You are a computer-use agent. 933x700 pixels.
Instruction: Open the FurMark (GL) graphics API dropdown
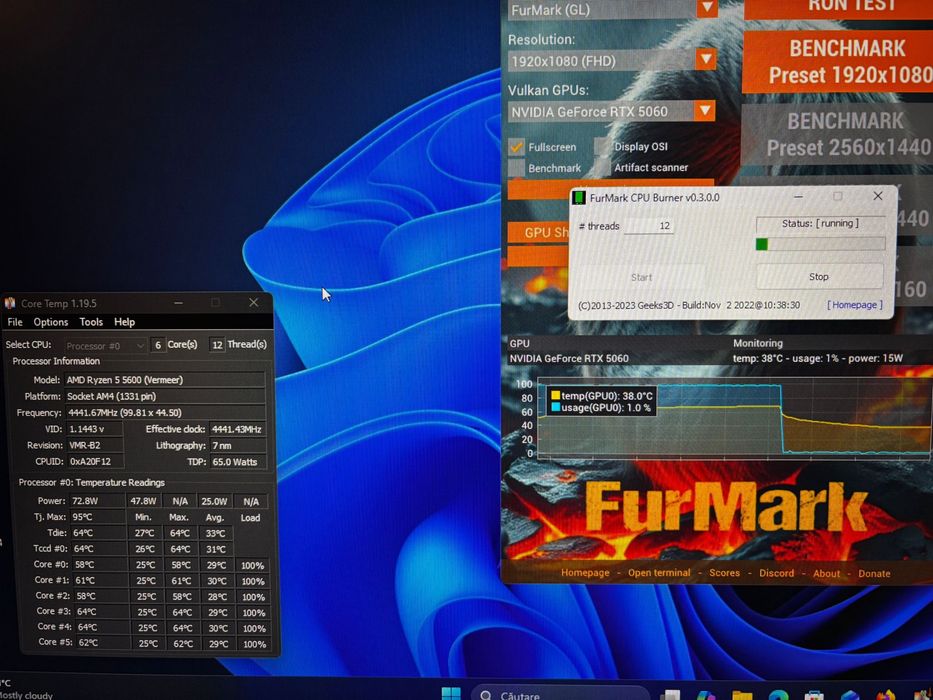click(x=612, y=9)
